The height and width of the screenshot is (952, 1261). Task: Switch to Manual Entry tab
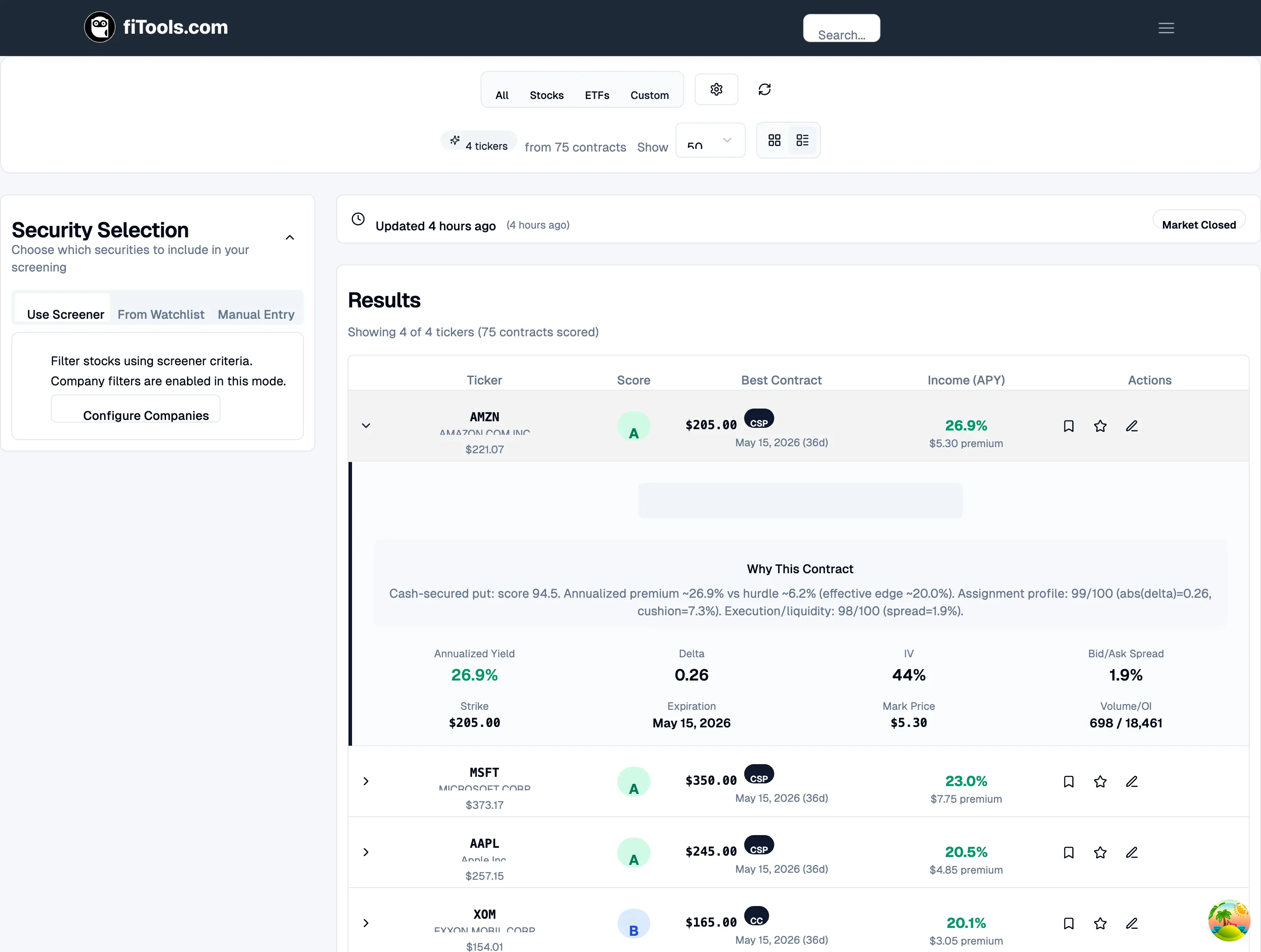(x=256, y=314)
